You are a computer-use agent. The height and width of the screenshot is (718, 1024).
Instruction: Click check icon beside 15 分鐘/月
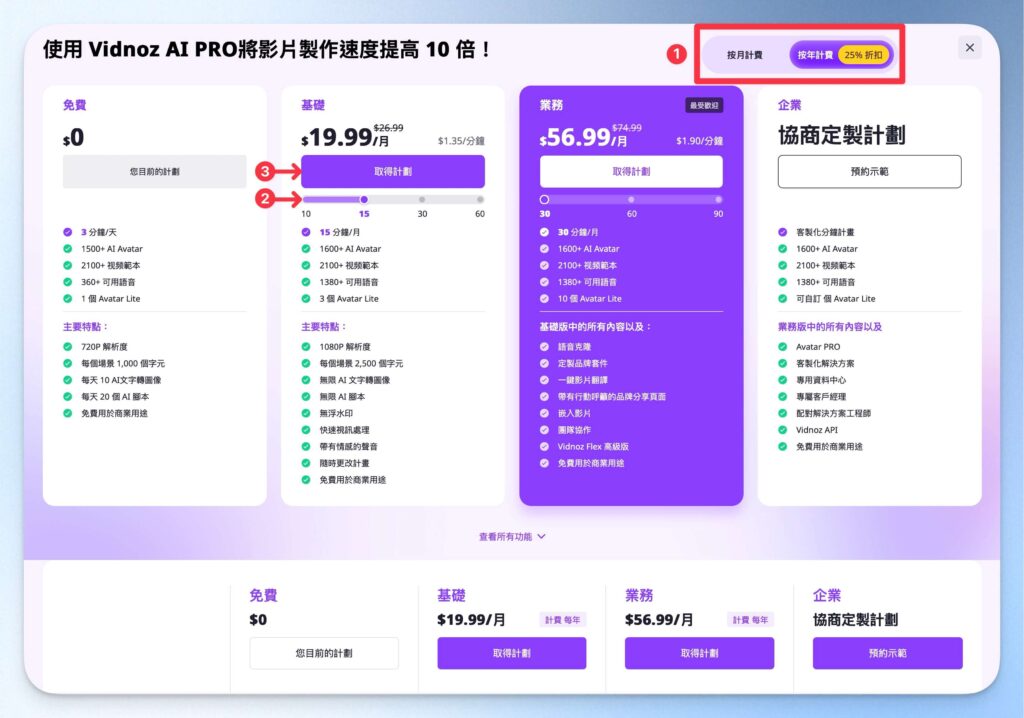click(x=306, y=232)
